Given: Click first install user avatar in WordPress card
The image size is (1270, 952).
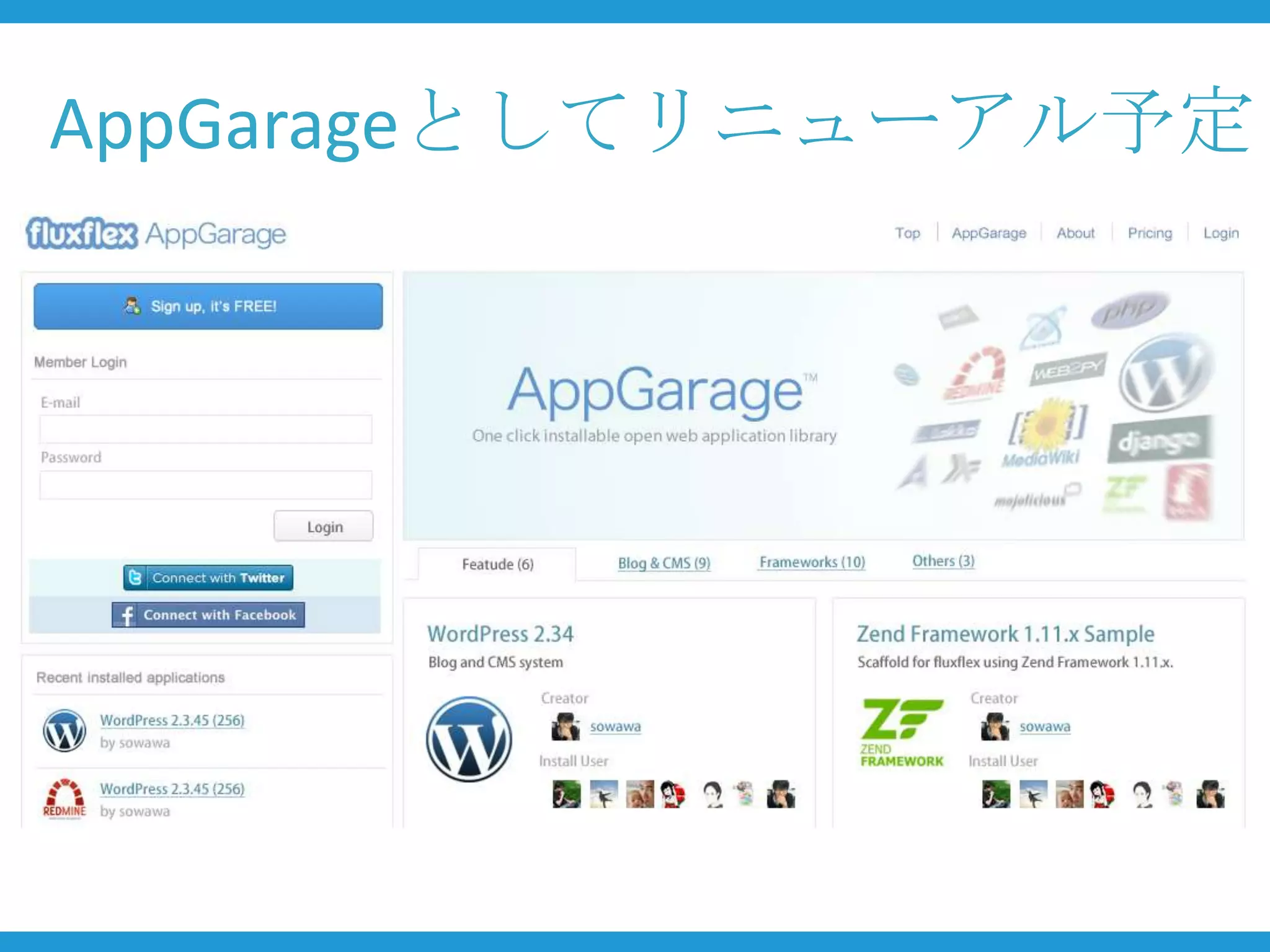Looking at the screenshot, I should (567, 794).
